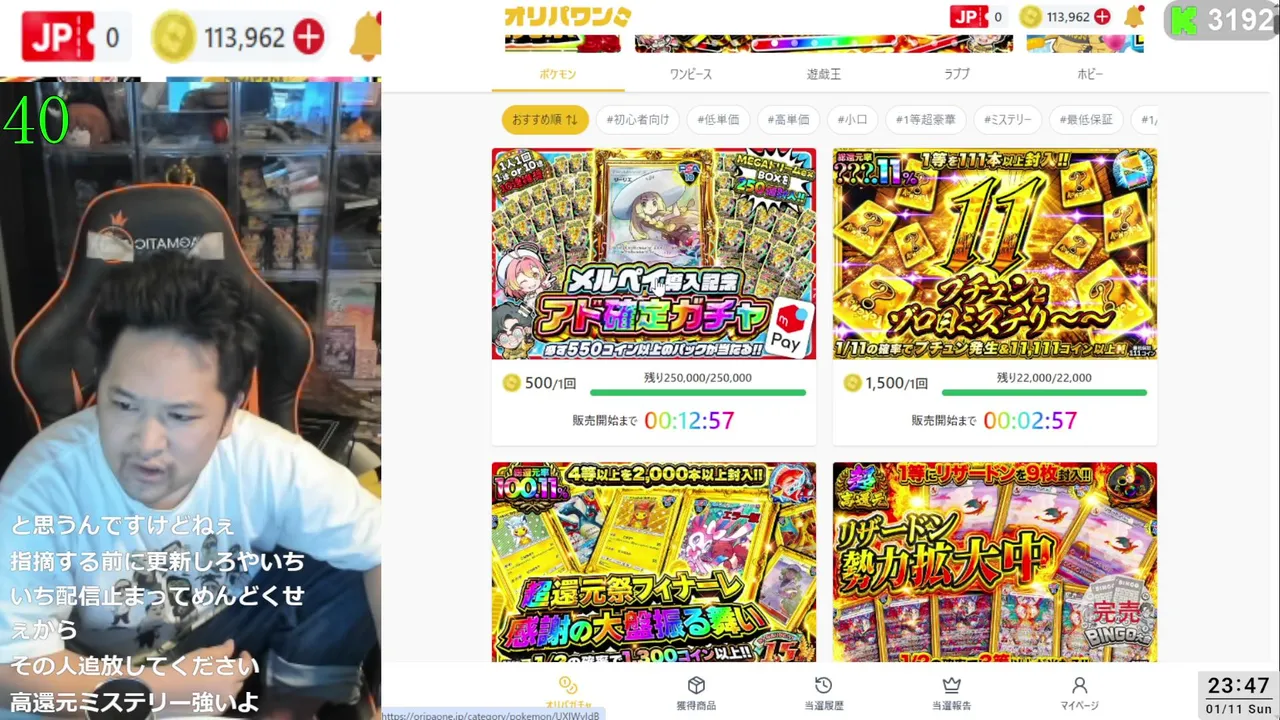
Task: Click the coin icon next to 500/1回
Action: 512,383
